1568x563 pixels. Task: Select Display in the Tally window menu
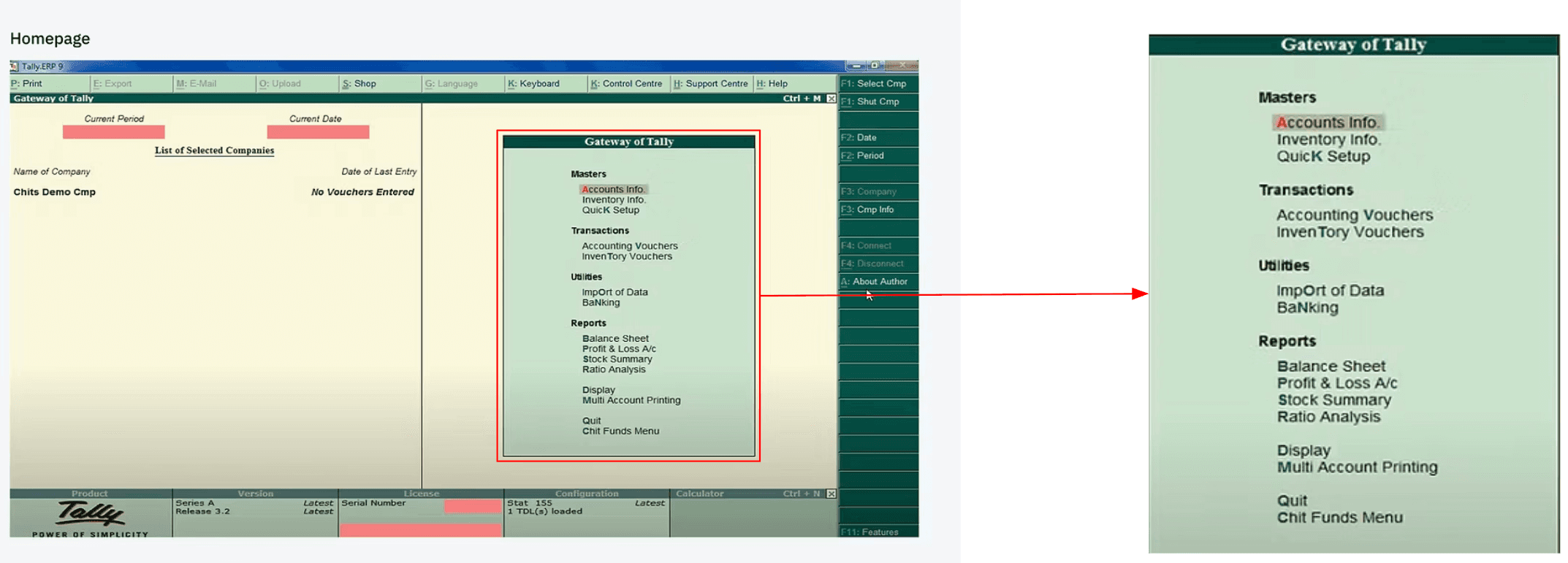[x=598, y=391]
